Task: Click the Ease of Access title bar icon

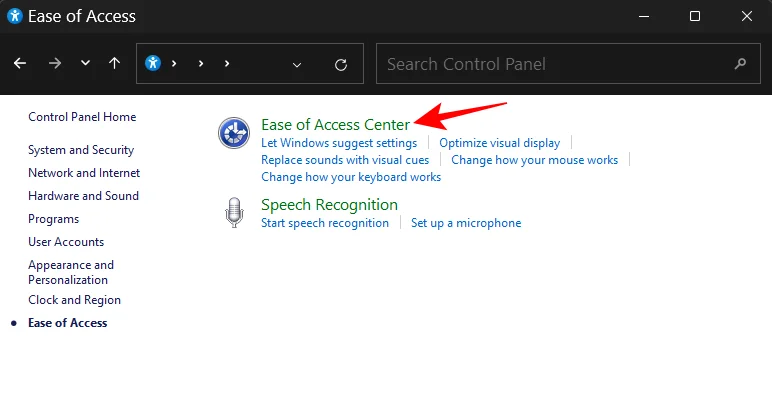Action: [15, 16]
